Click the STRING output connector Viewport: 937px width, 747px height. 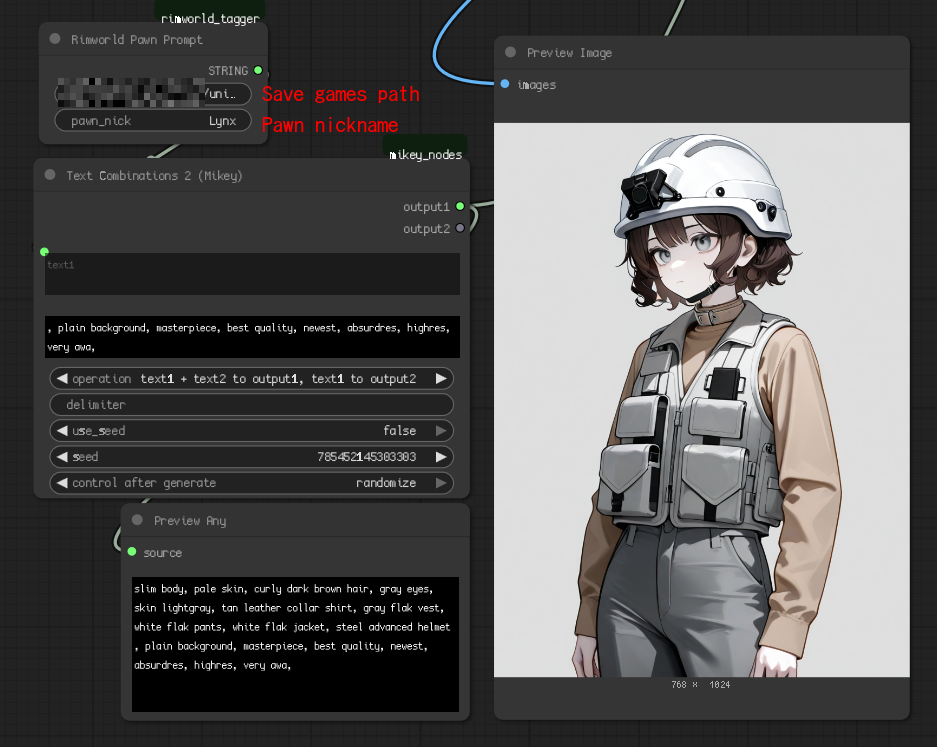pyautogui.click(x=258, y=71)
